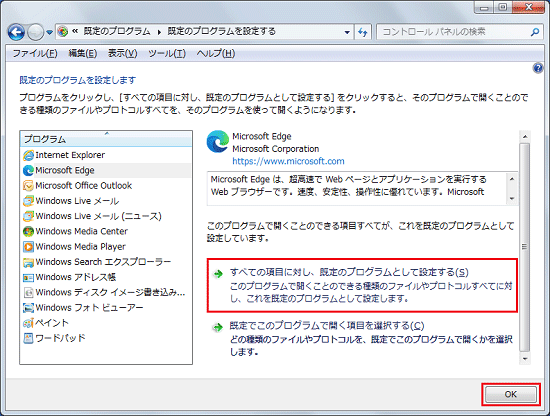Click the right pane scrollbar thumb
The image size is (550, 416).
(x=524, y=247)
